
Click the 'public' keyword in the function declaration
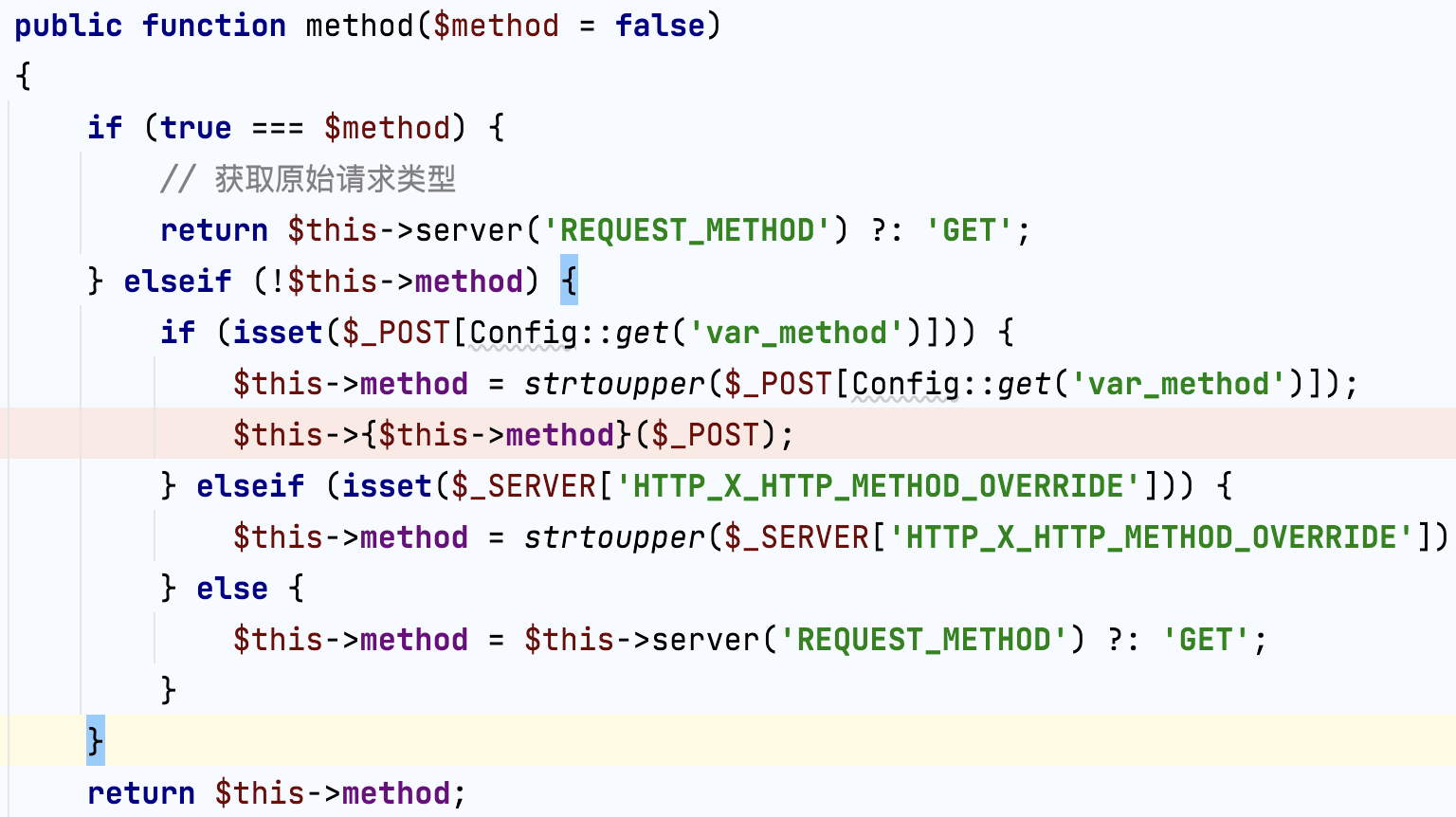coord(68,26)
